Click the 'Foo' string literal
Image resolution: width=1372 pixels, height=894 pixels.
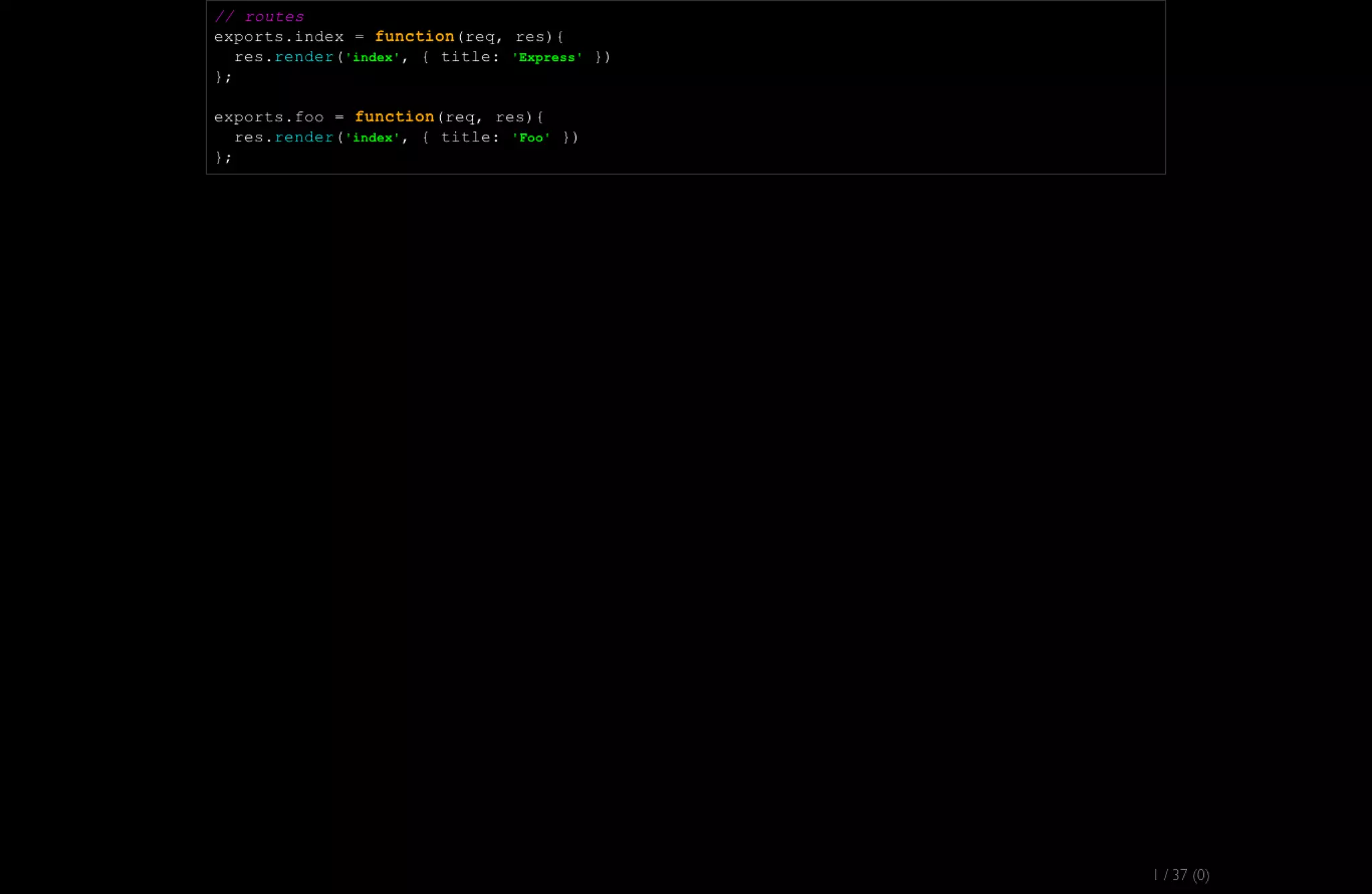(x=531, y=138)
